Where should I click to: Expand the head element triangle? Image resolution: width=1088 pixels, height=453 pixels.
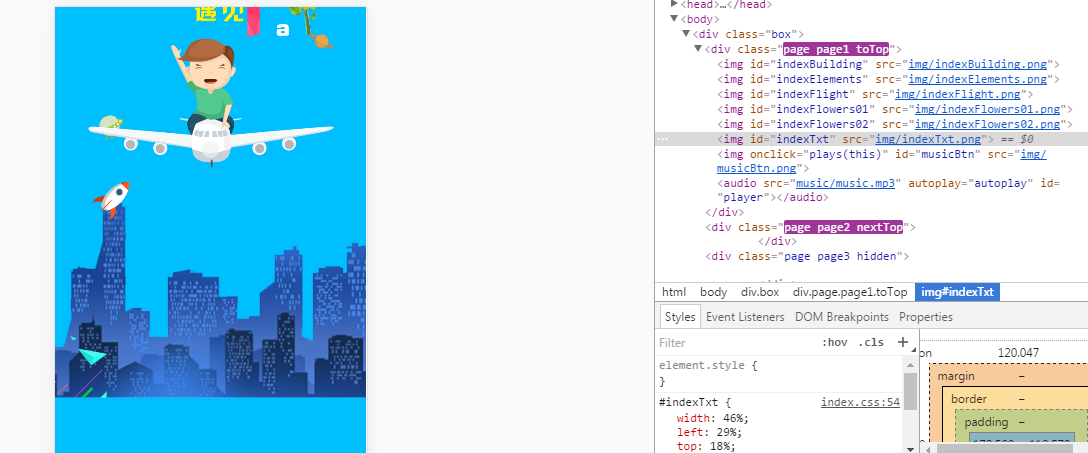pyautogui.click(x=674, y=4)
